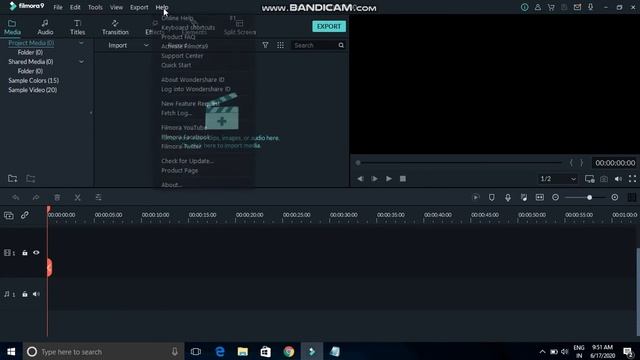Collapse the Project Media tree
640x360 pixels.
pos(81,43)
